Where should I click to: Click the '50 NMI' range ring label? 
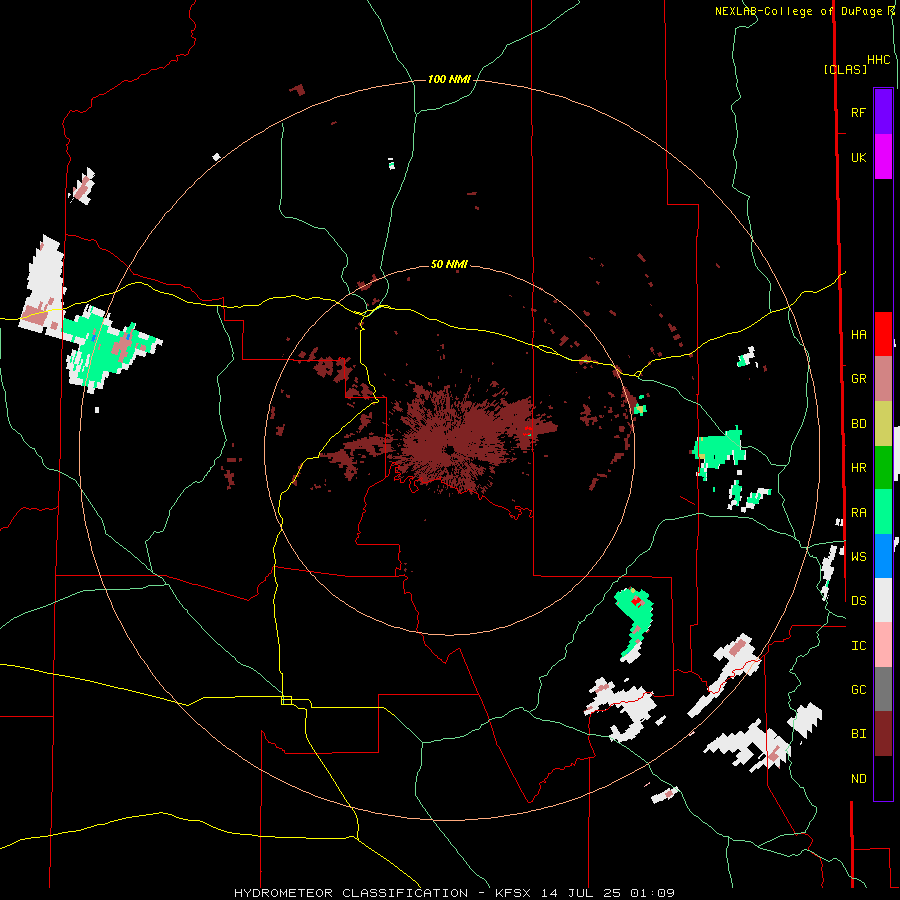click(449, 264)
